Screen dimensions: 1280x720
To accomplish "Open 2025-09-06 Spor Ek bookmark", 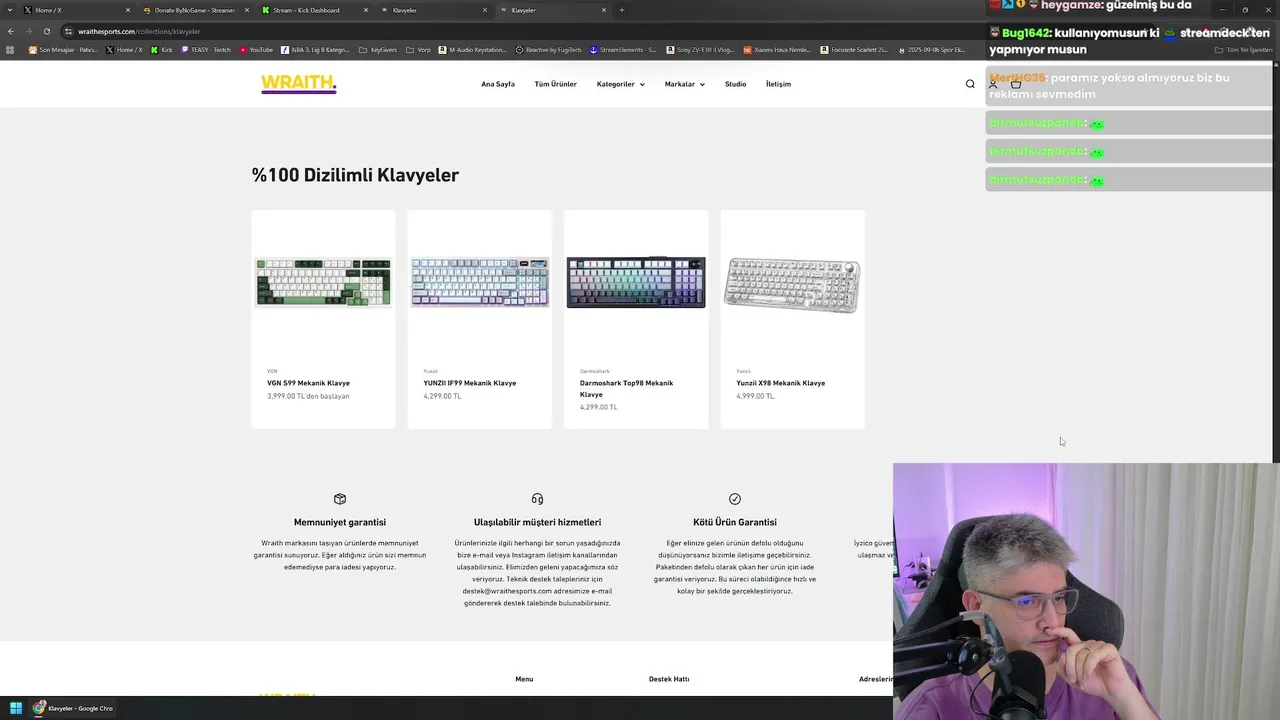I will pos(932,49).
